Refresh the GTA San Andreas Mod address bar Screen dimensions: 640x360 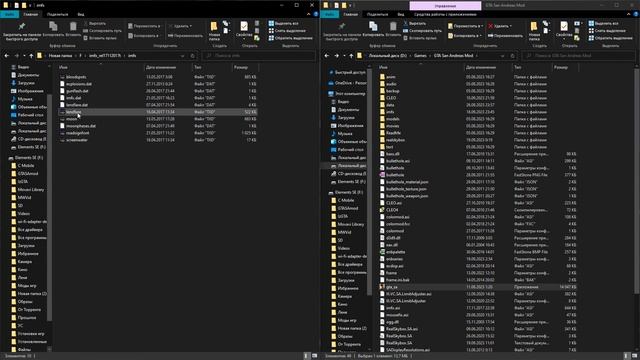[x=513, y=56]
